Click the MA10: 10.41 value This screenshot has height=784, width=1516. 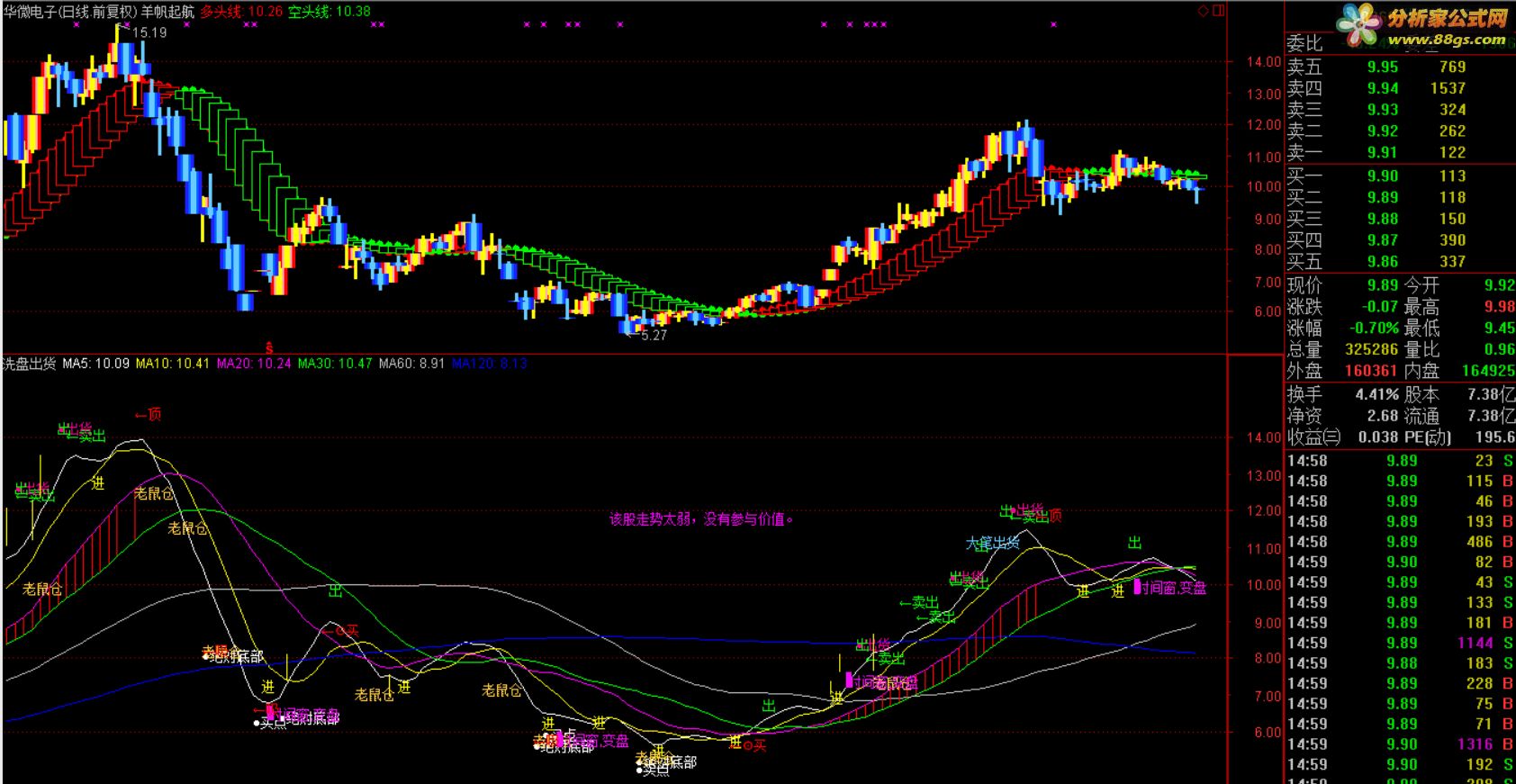[172, 364]
